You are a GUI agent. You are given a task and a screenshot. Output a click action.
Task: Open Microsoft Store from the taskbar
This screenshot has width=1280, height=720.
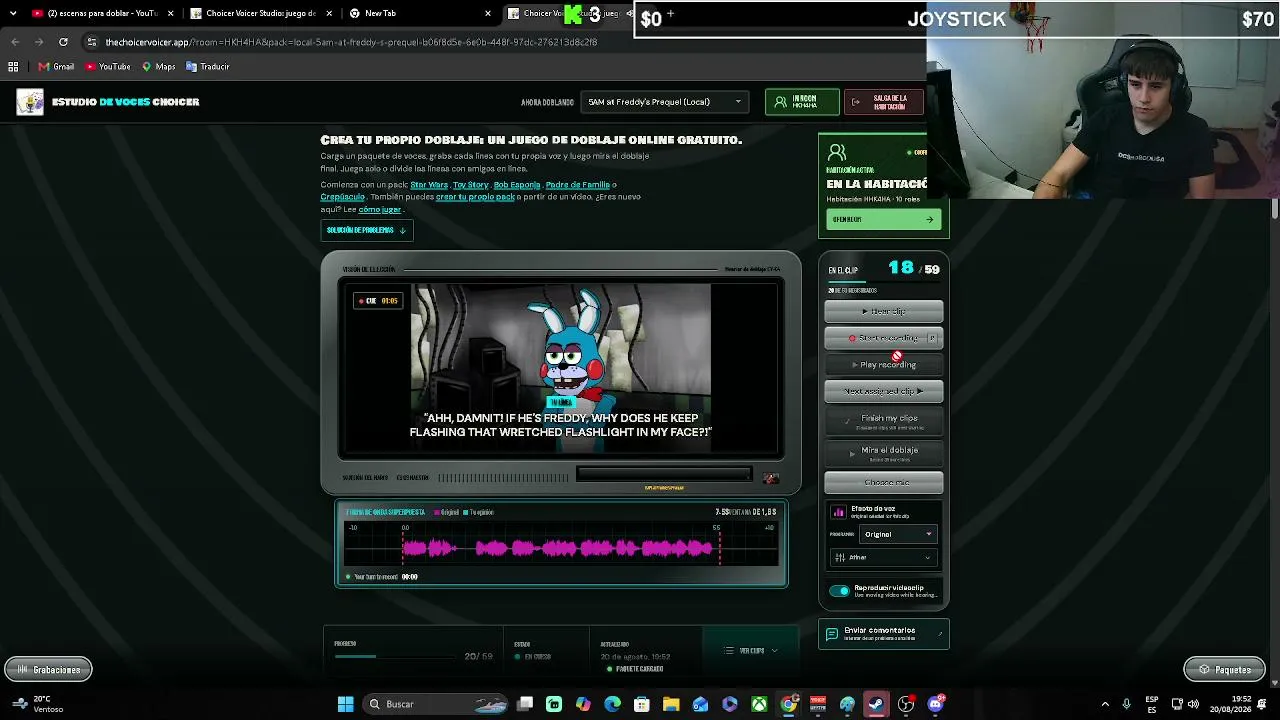pos(642,704)
